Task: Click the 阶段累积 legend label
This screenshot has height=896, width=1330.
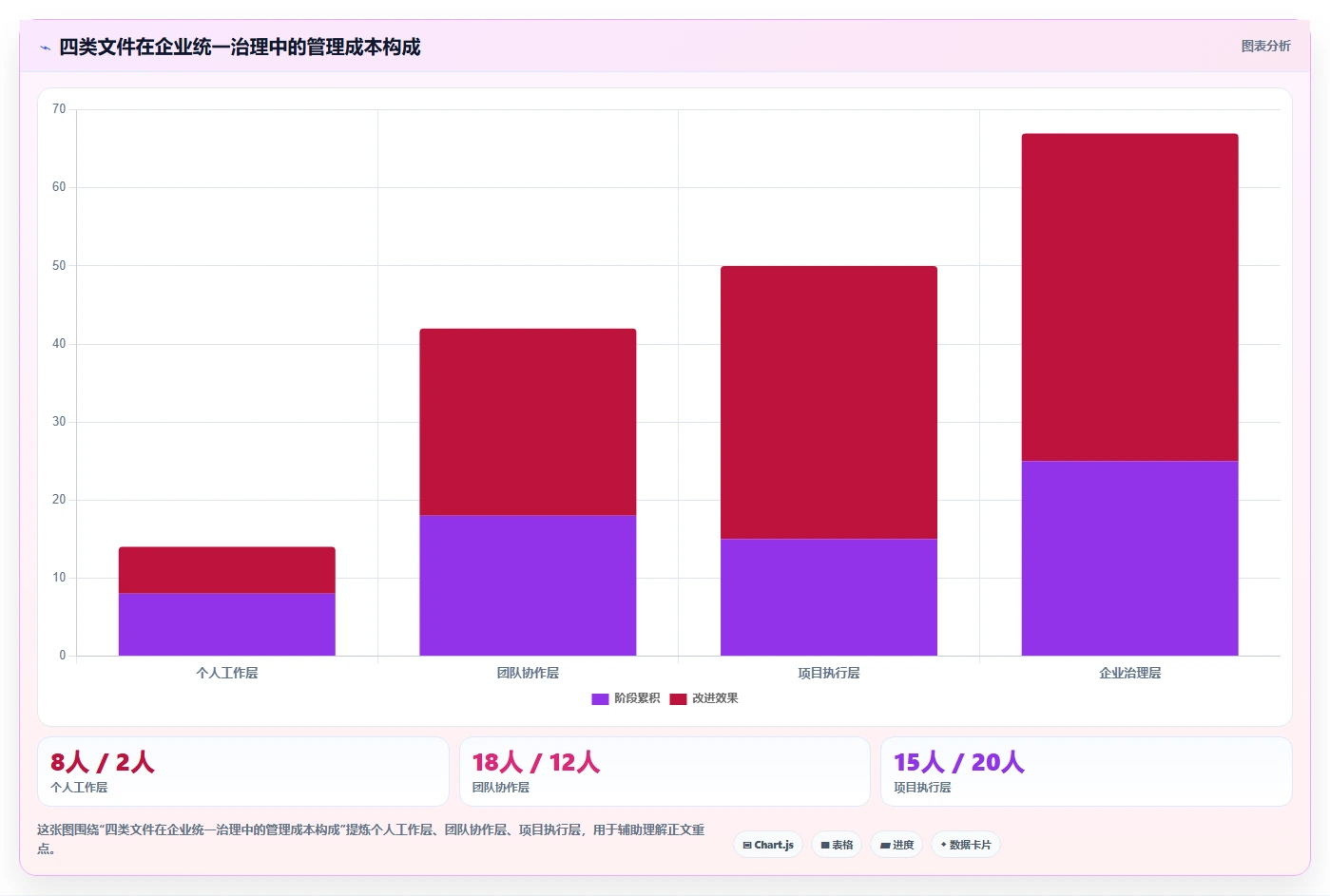Action: [637, 698]
